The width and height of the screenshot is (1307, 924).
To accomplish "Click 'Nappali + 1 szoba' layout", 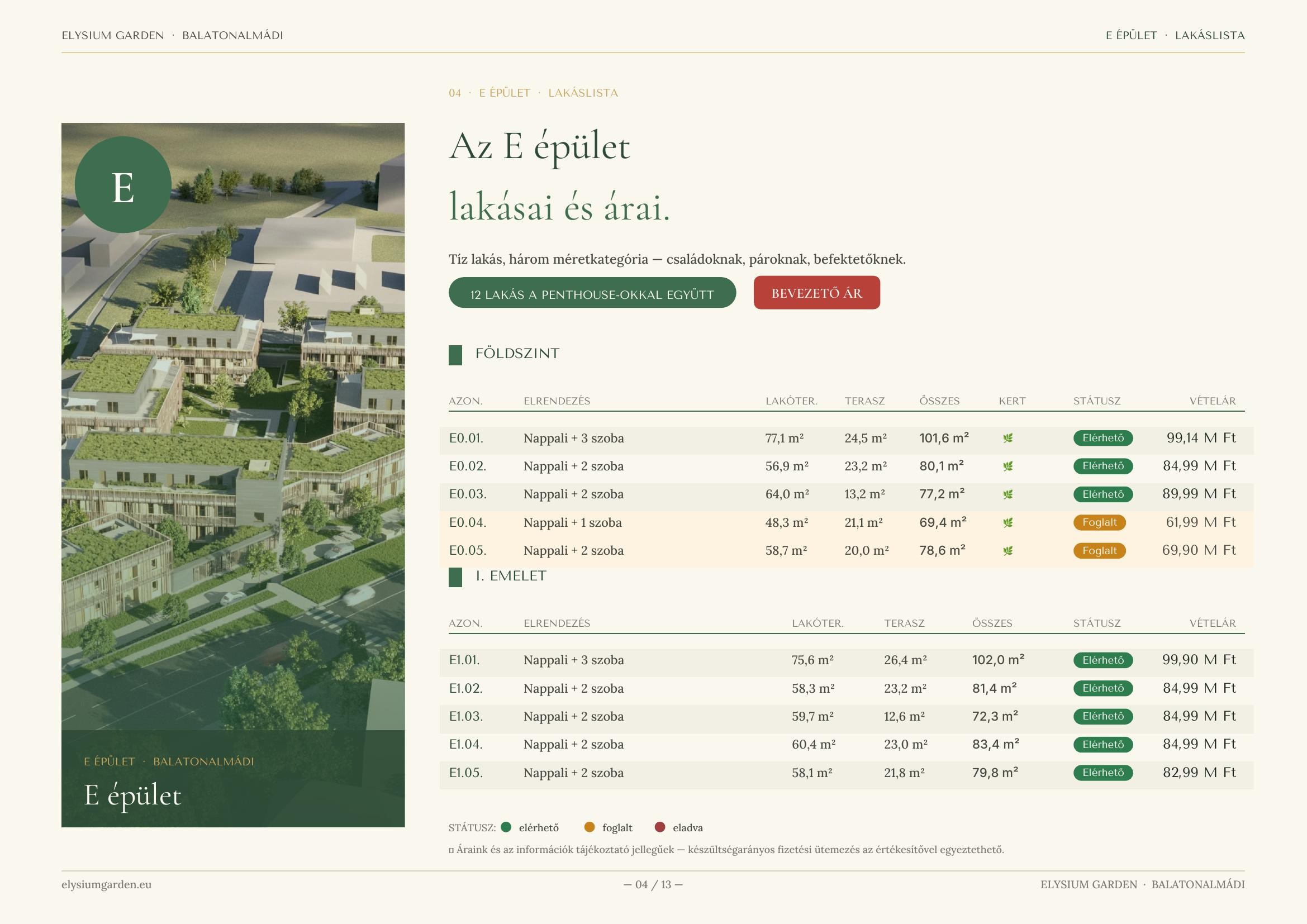I will pos(573,522).
